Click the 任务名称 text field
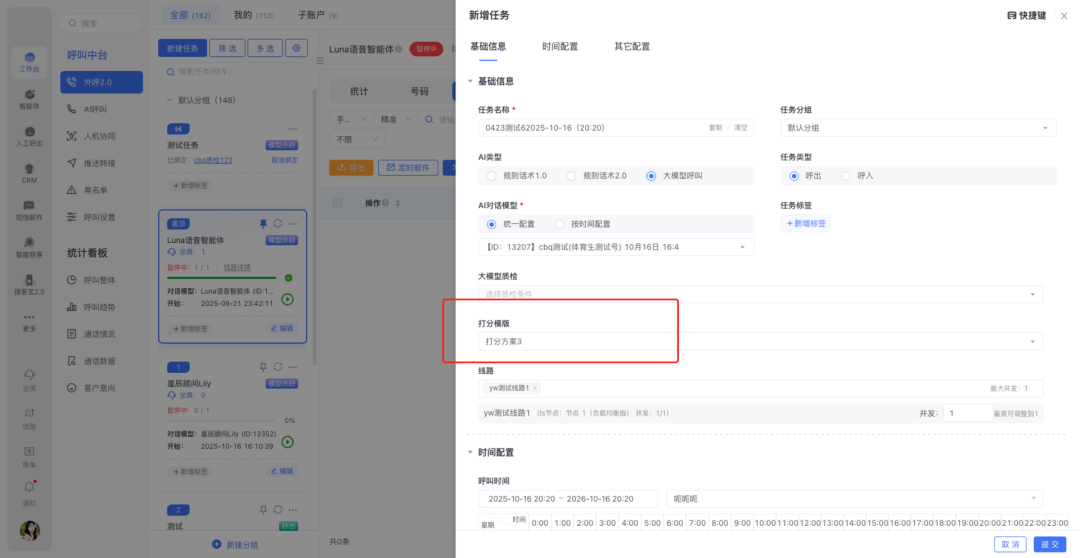 click(590, 128)
